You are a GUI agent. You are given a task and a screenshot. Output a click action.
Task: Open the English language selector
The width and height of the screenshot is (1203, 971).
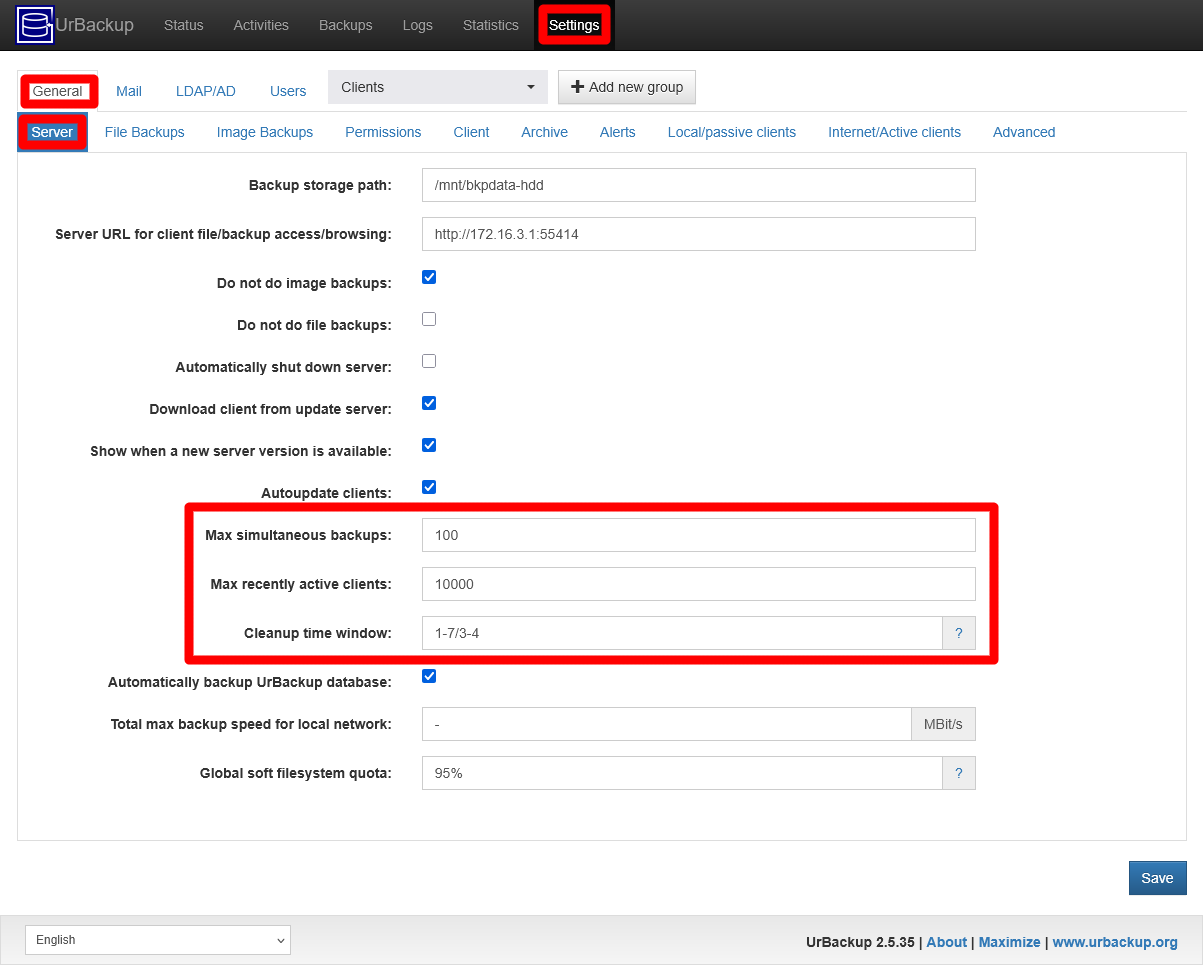coord(157,940)
